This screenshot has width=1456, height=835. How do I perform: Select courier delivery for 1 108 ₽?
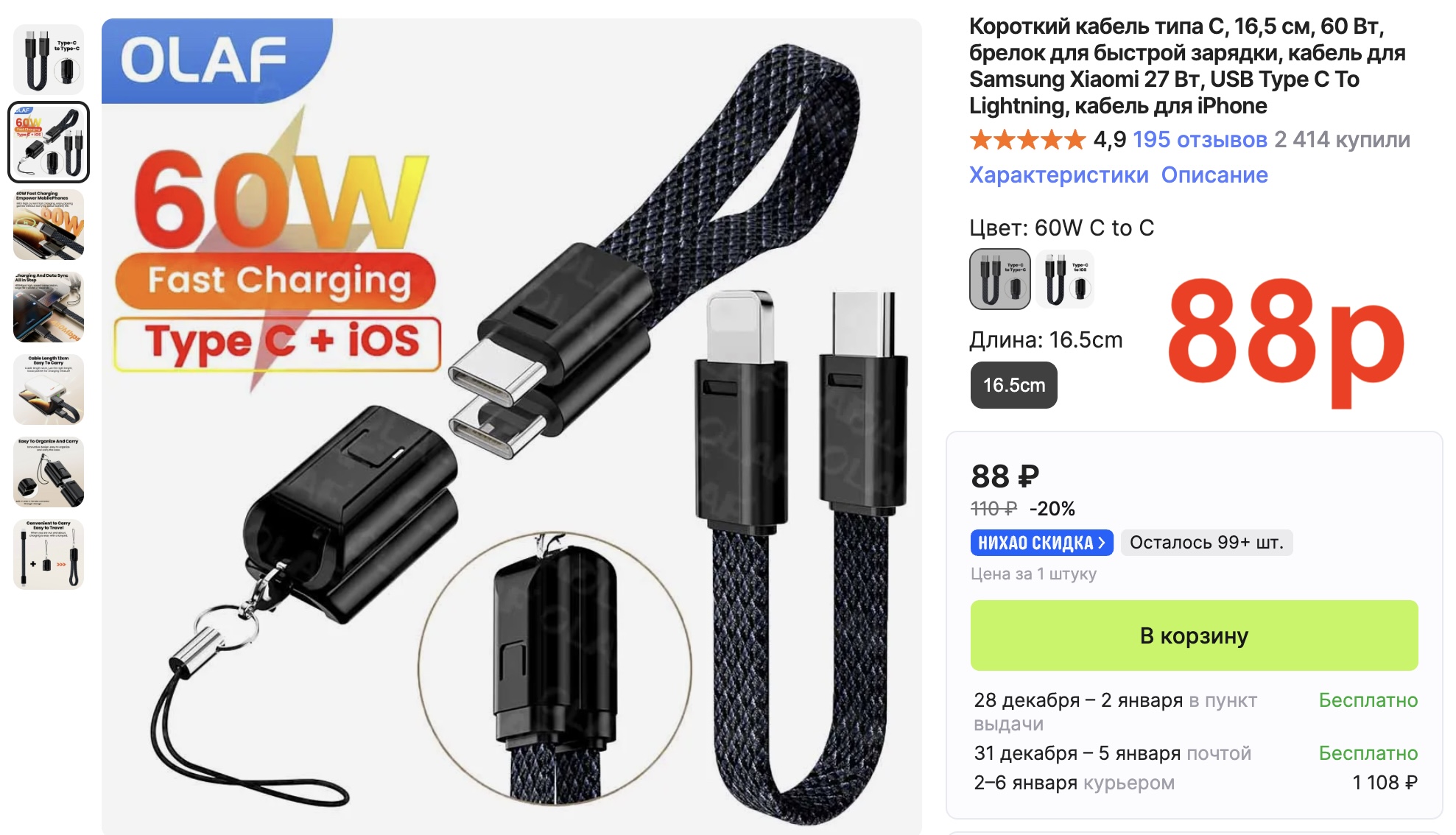point(1195,783)
